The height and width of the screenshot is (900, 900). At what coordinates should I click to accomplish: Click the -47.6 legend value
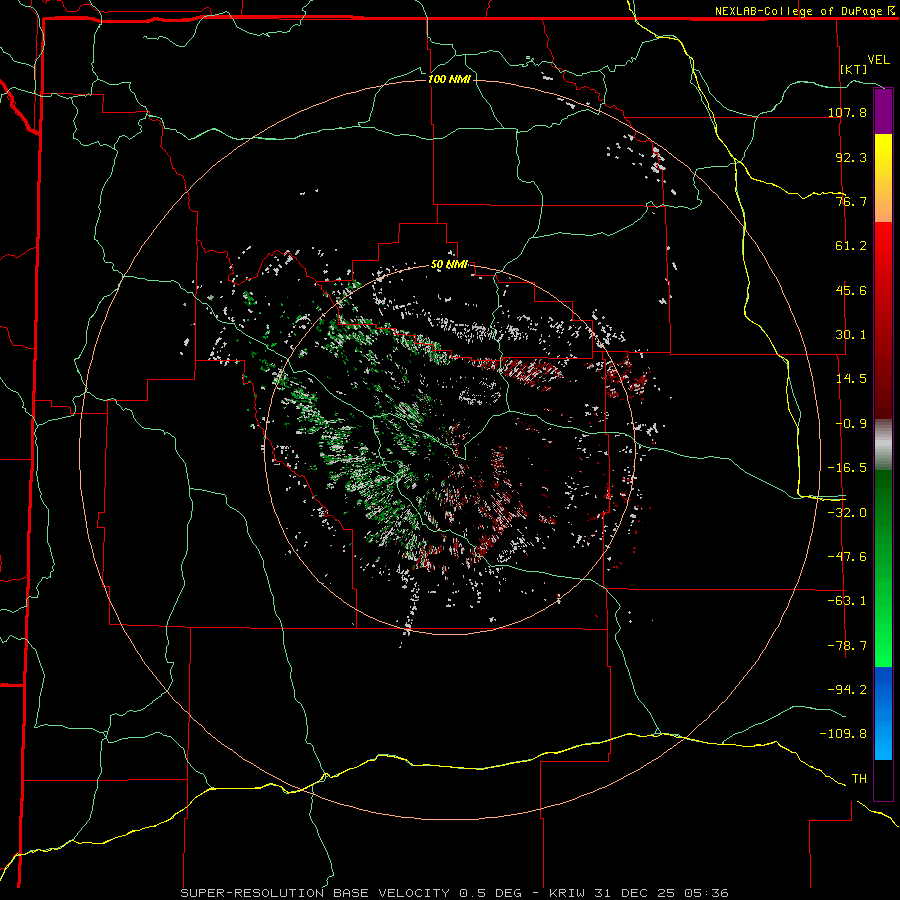point(847,557)
